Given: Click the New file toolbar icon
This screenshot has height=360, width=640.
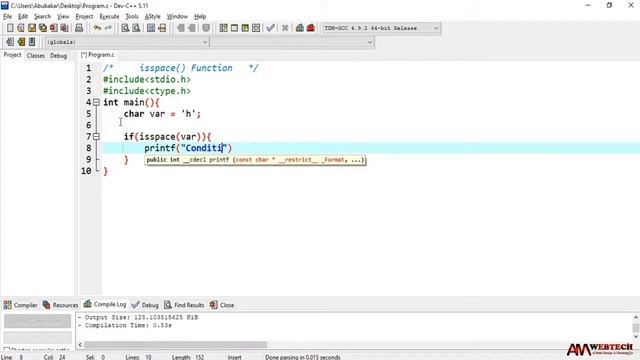Looking at the screenshot, I should pos(10,28).
